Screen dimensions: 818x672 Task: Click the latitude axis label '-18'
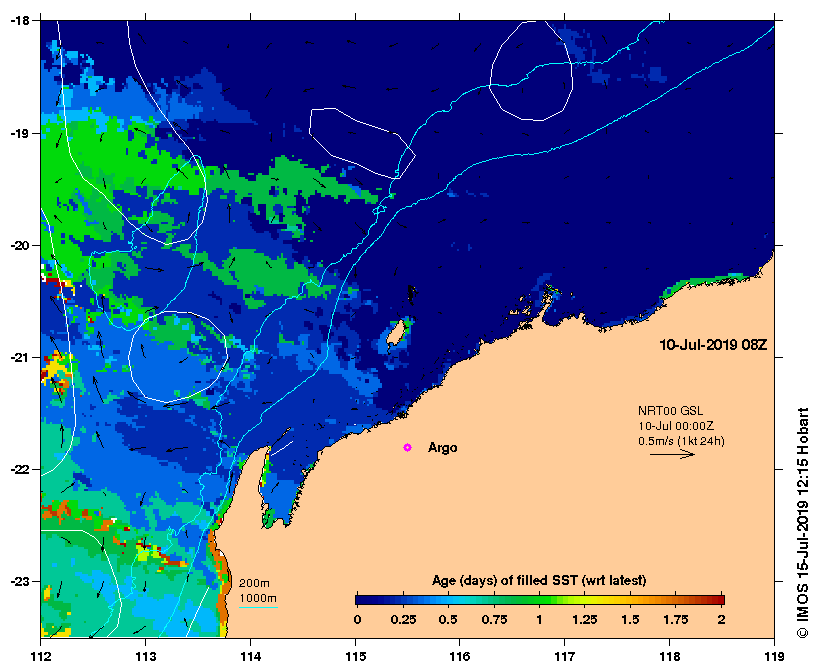pos(18,21)
